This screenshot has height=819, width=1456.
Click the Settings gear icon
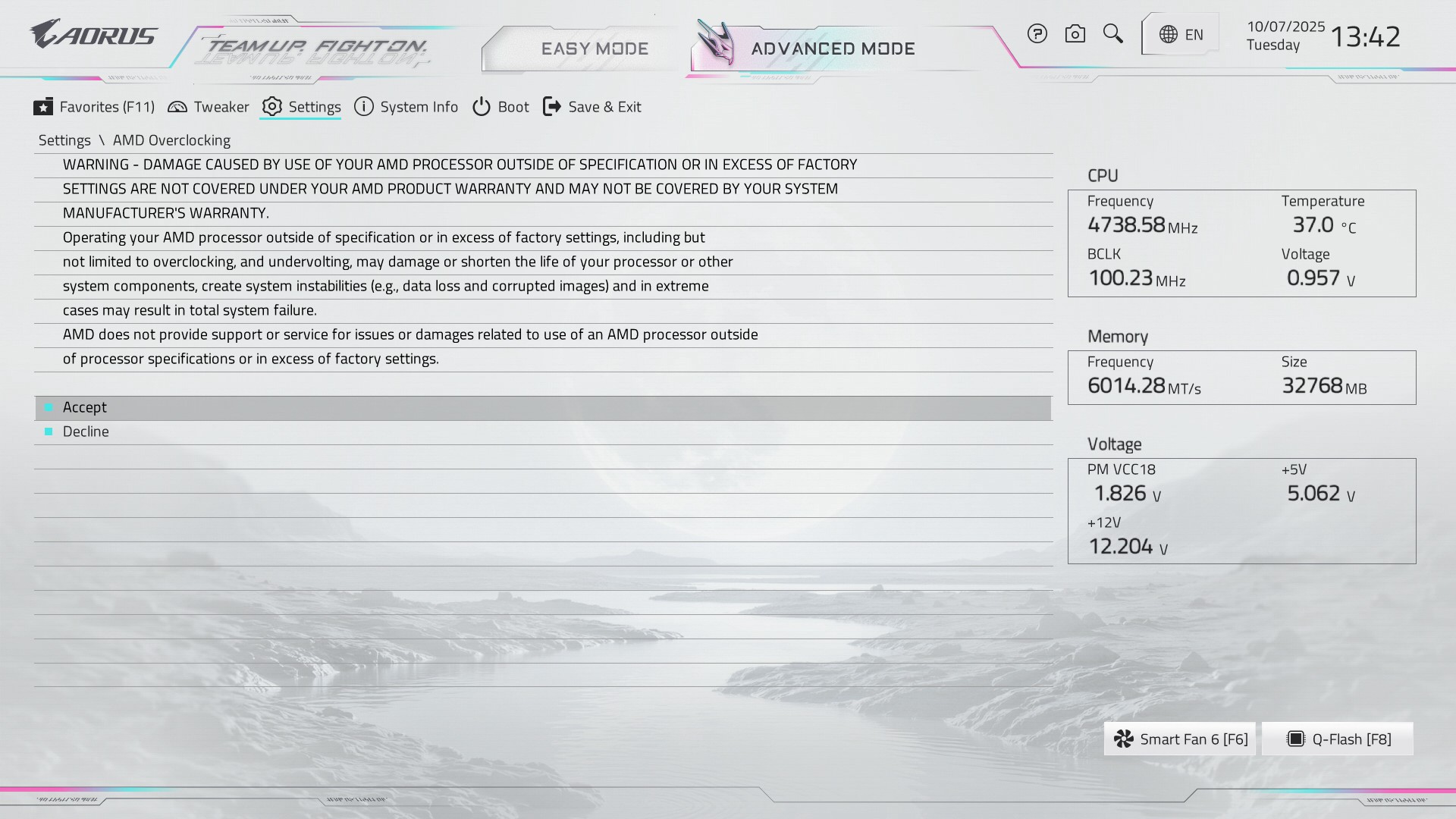point(272,107)
